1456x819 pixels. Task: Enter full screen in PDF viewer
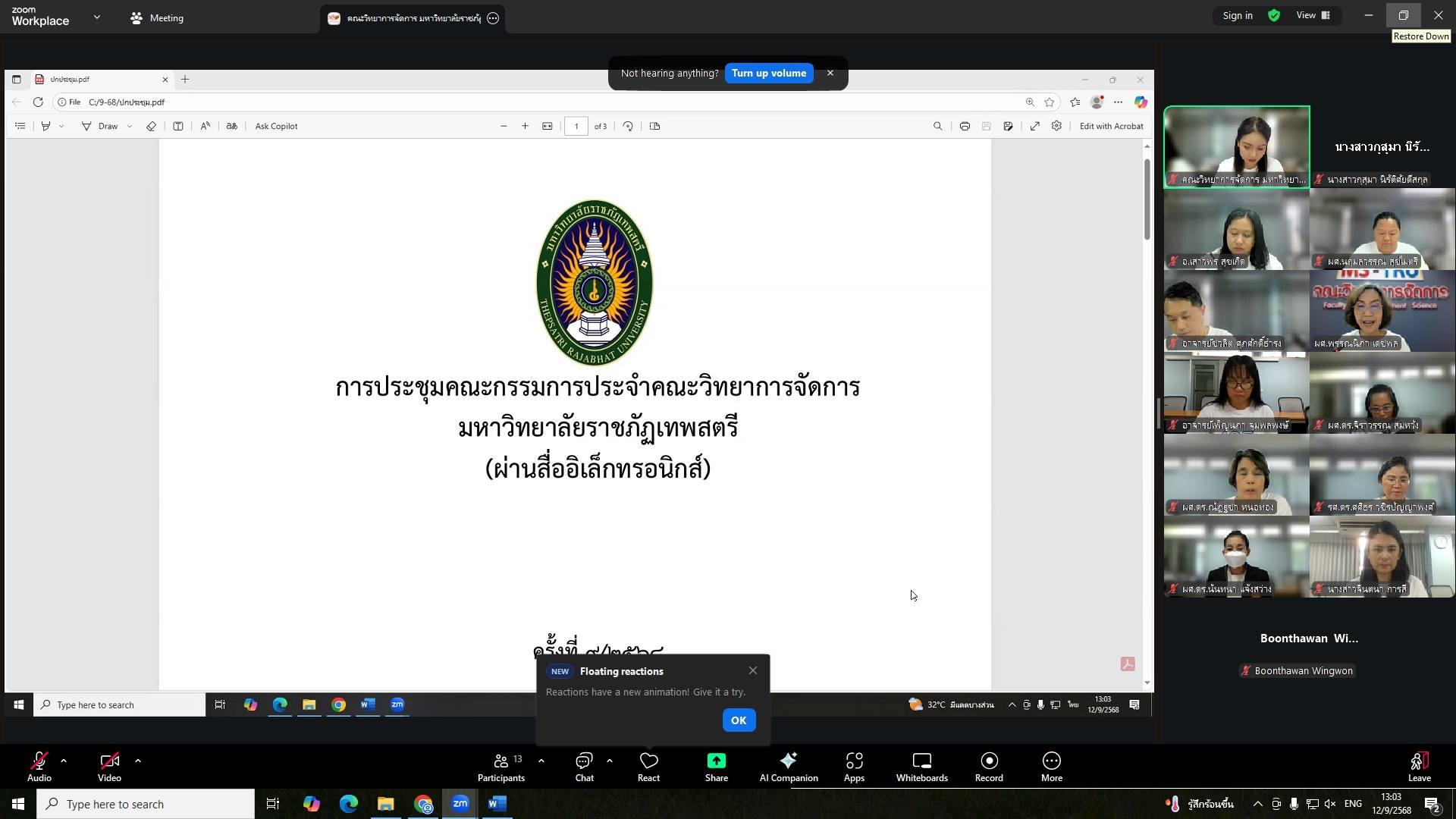pyautogui.click(x=1035, y=127)
